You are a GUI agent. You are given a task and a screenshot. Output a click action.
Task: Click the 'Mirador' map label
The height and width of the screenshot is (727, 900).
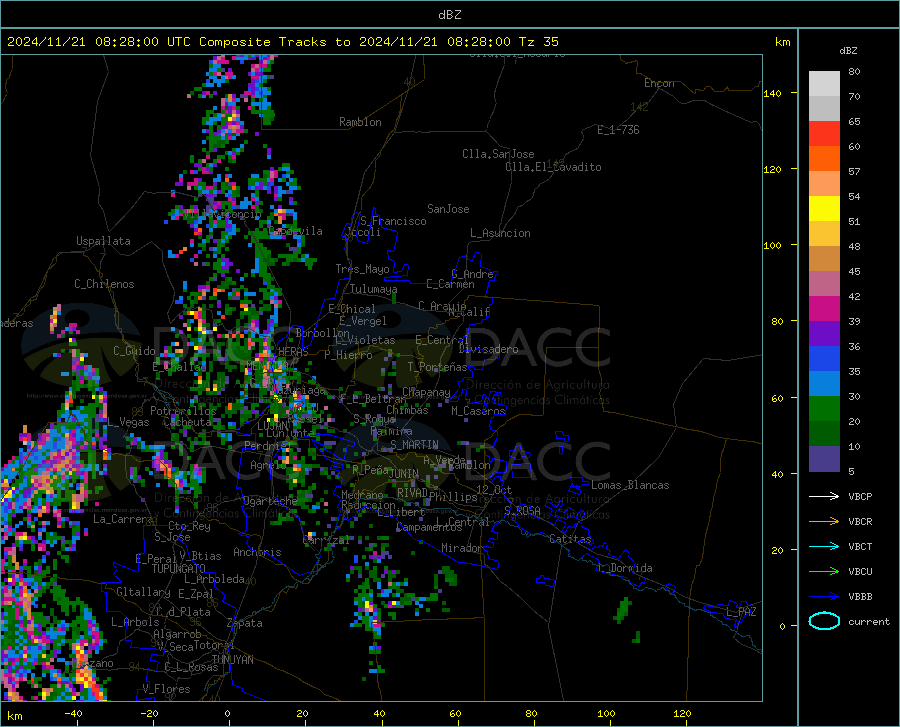(462, 548)
